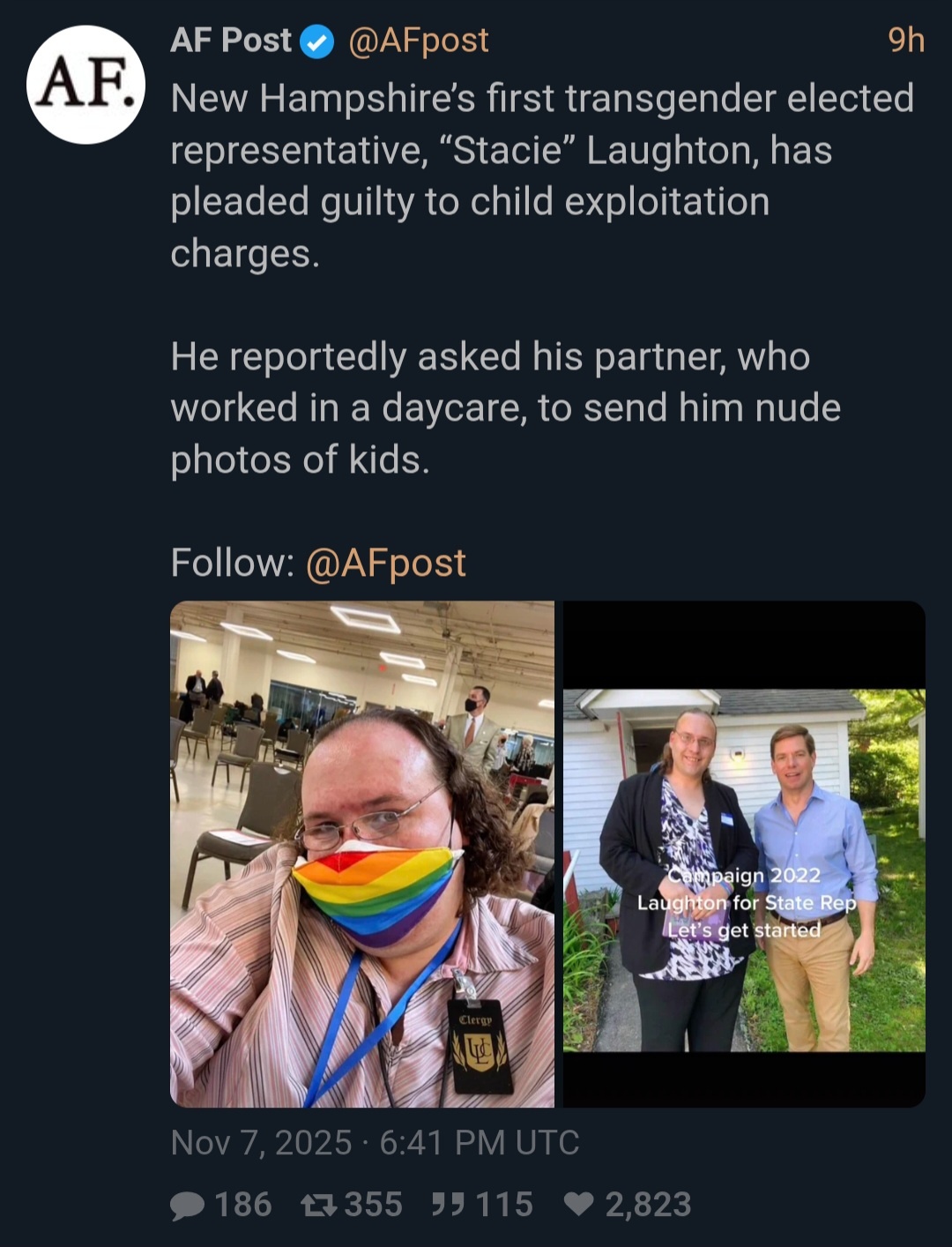
Task: Like the post with the heart icon
Action: click(578, 1205)
